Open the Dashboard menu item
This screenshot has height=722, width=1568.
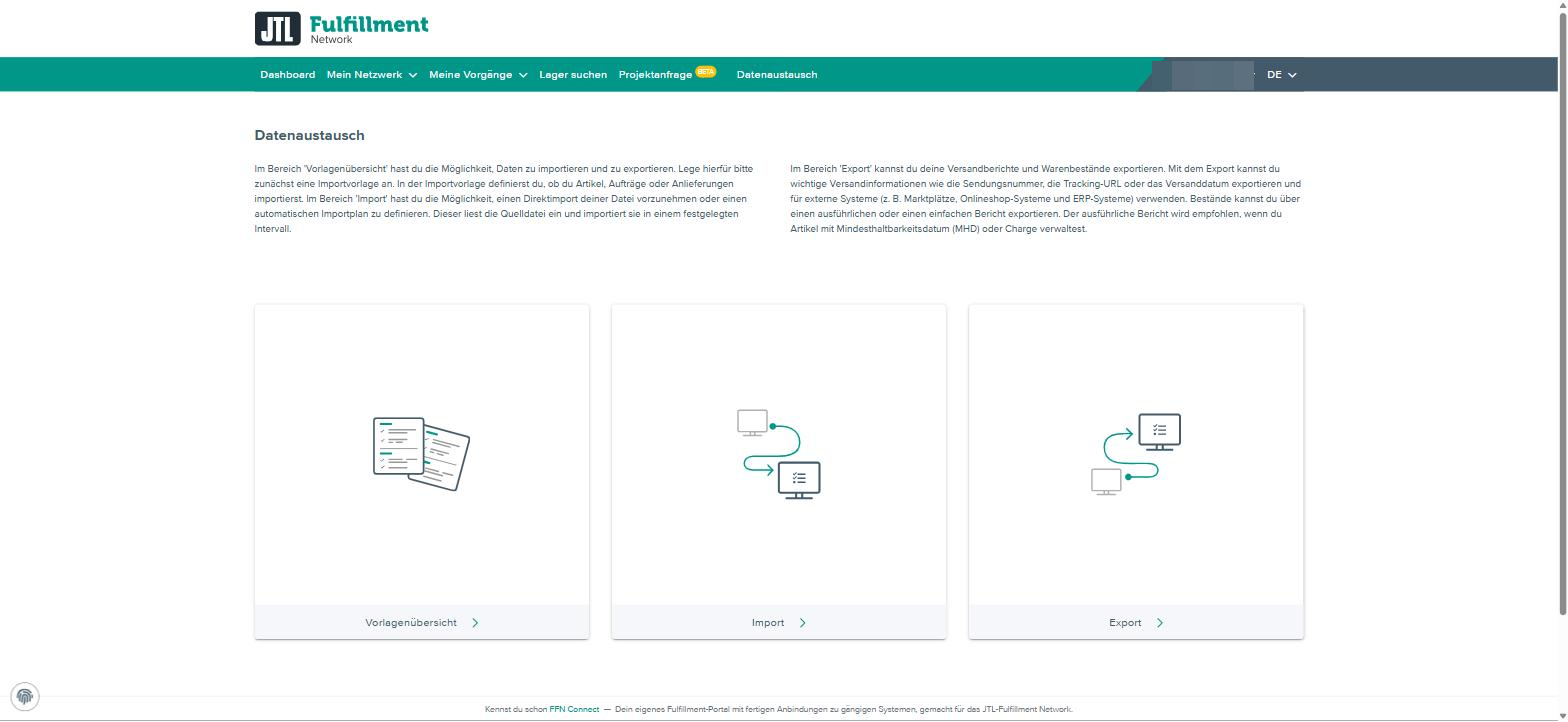pyautogui.click(x=287, y=75)
